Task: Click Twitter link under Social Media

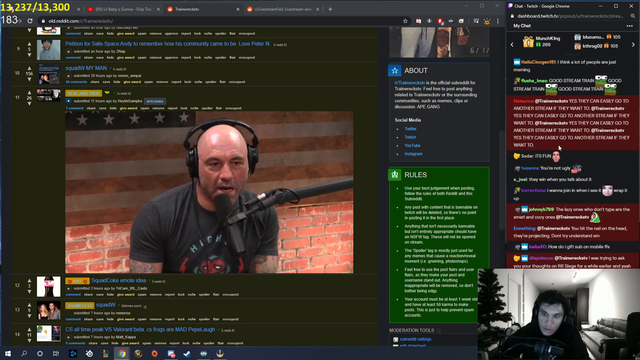Action: point(410,129)
